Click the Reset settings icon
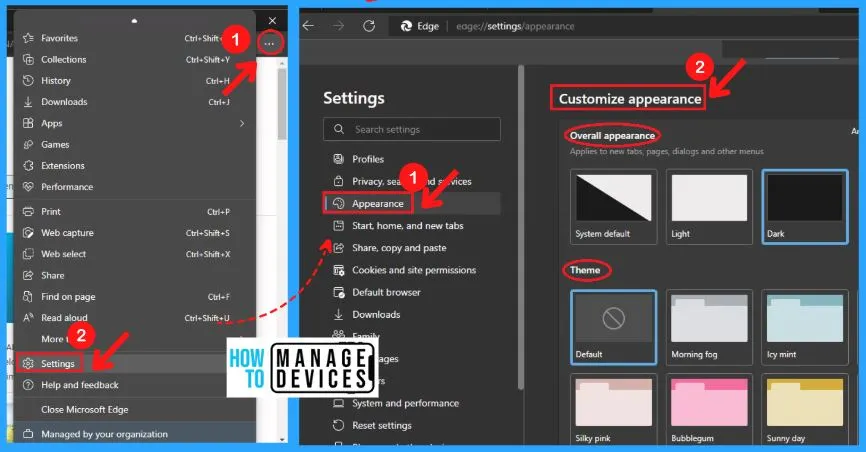Screen dimensions: 866x452 pyautogui.click(x=339, y=425)
